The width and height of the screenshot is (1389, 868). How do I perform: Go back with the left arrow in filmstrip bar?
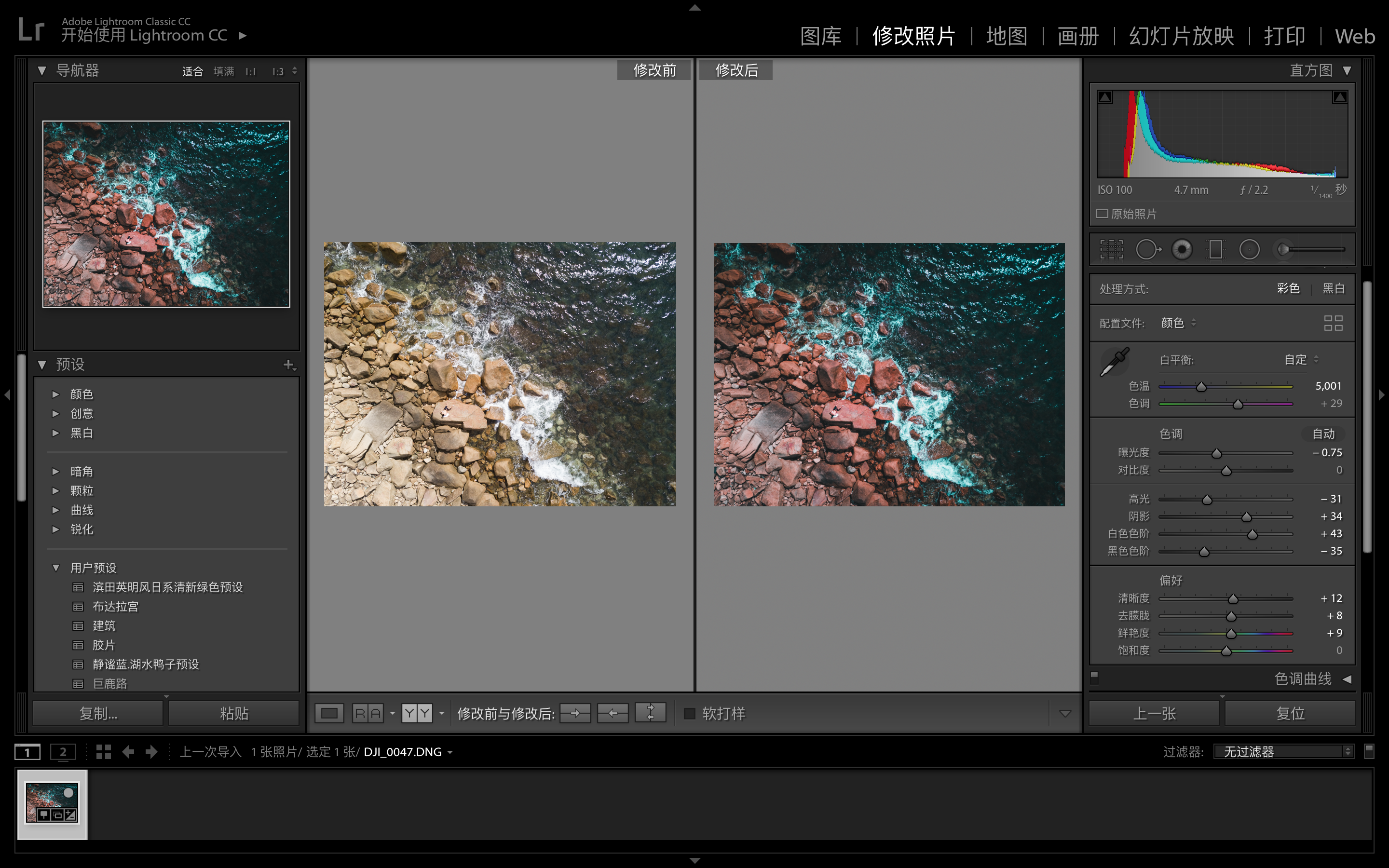[128, 751]
